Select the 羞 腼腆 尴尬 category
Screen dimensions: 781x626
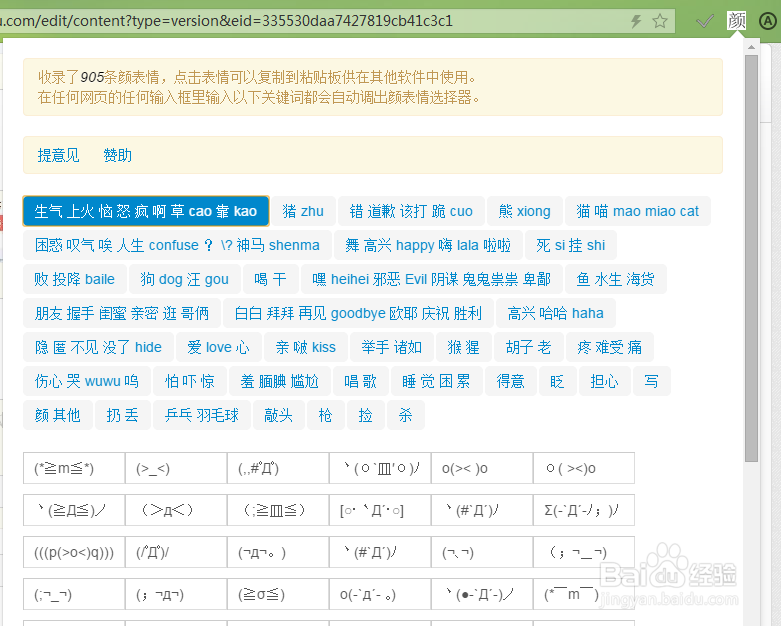[279, 381]
